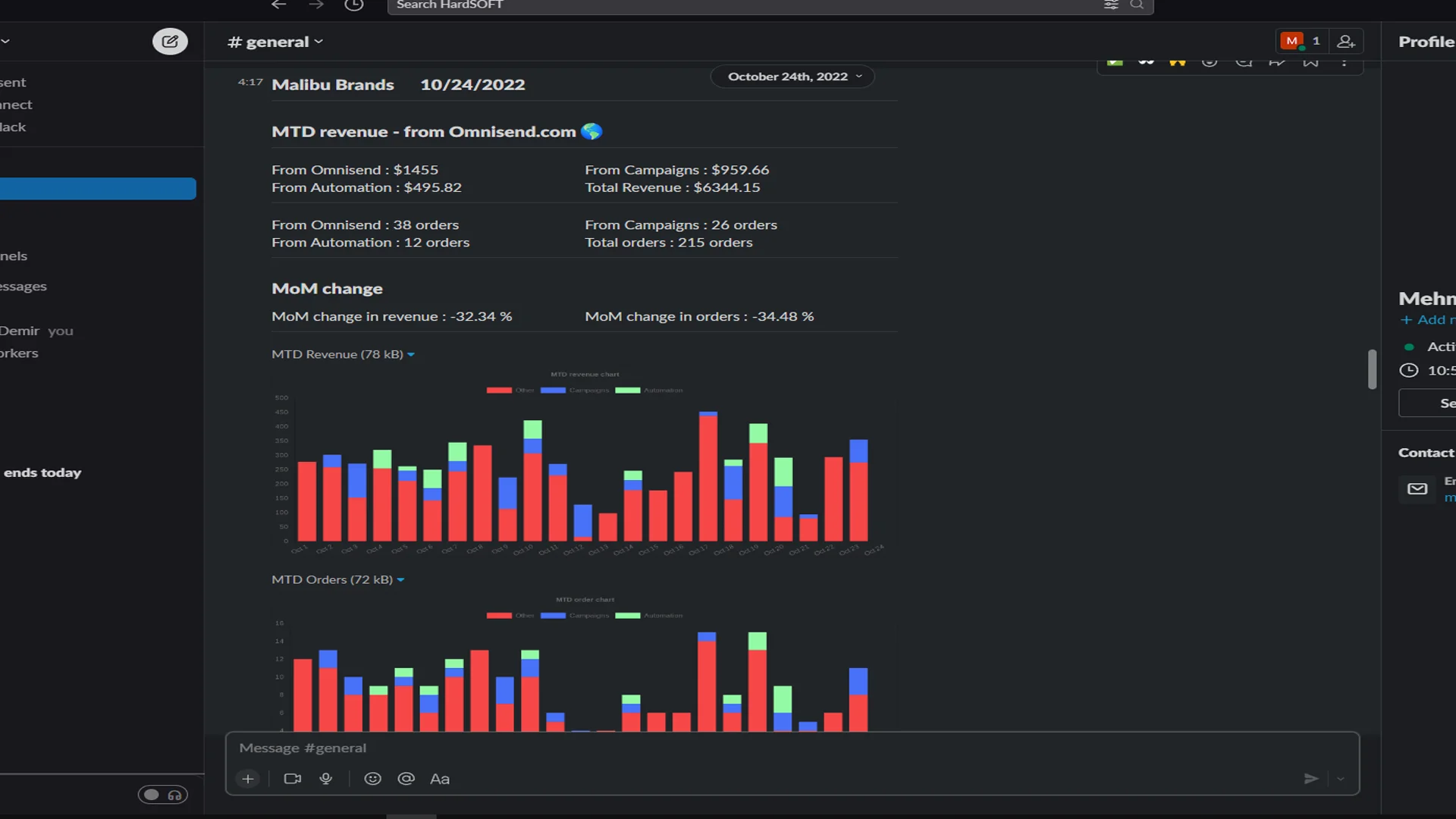Click Add coworkers in sidebar
Screen dimensions: 1456x819
click(19, 353)
